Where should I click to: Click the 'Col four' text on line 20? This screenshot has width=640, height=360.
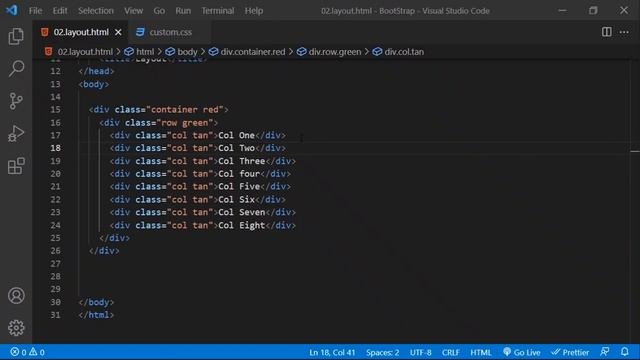click(239, 173)
